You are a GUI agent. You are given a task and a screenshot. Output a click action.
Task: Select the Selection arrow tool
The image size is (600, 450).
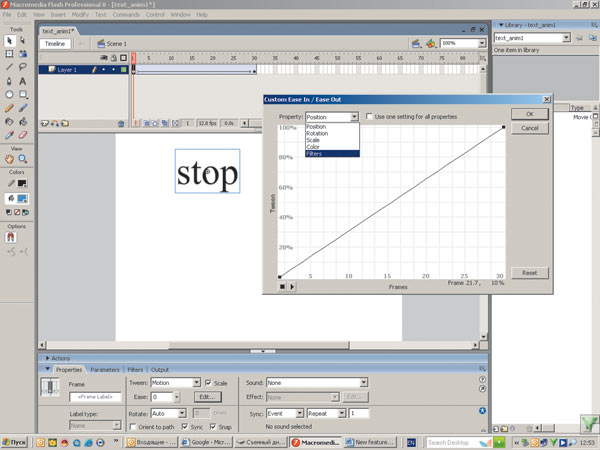coord(10,41)
